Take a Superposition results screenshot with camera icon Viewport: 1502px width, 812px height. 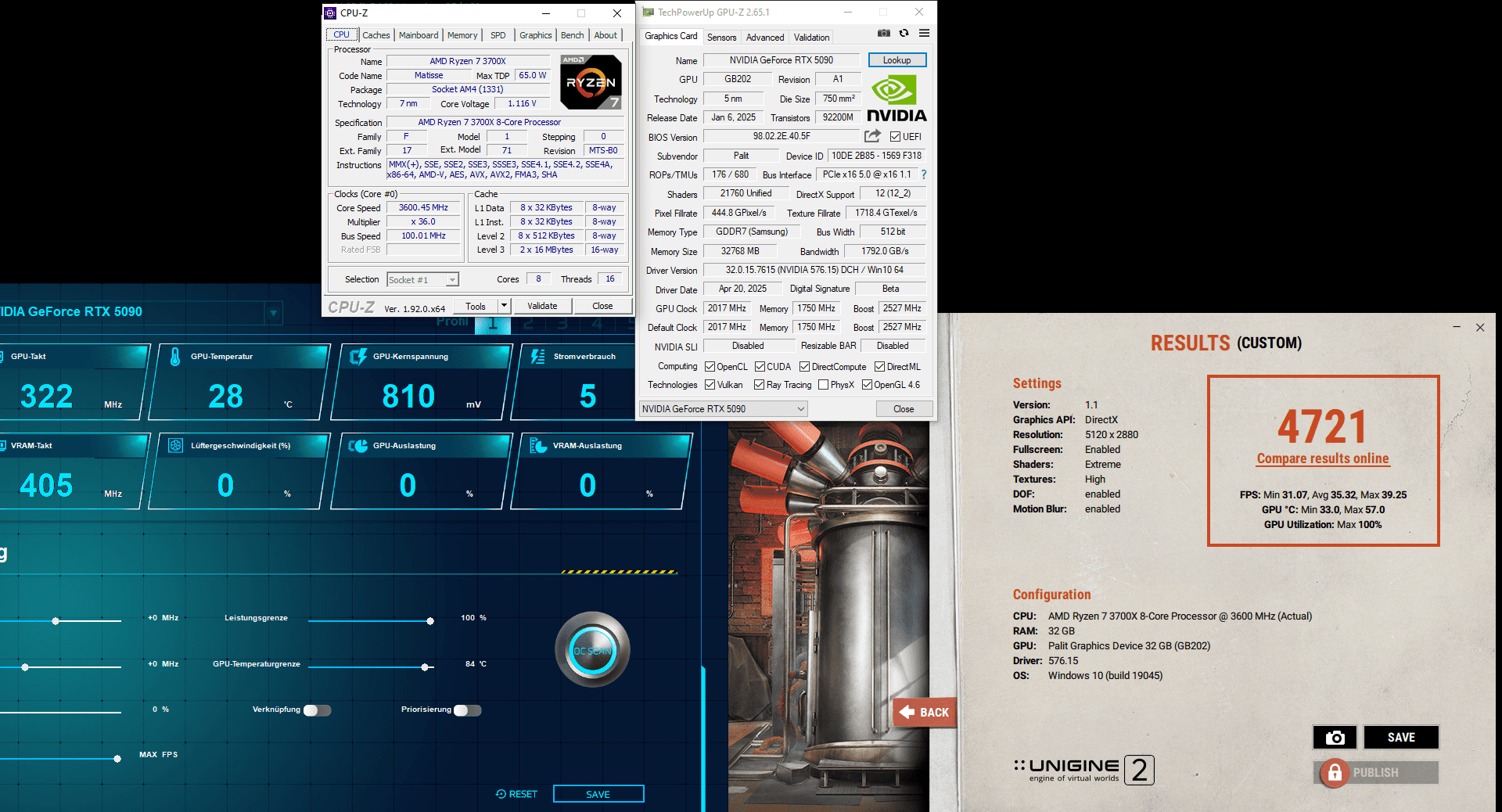pos(1335,737)
